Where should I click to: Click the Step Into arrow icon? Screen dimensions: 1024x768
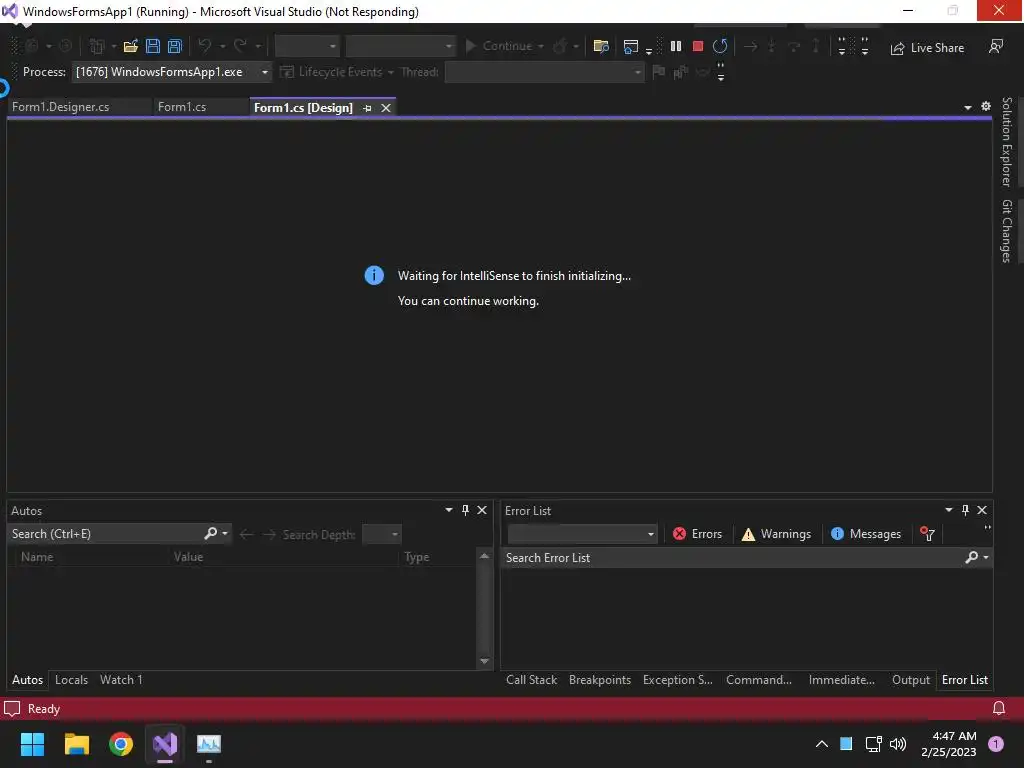click(772, 46)
